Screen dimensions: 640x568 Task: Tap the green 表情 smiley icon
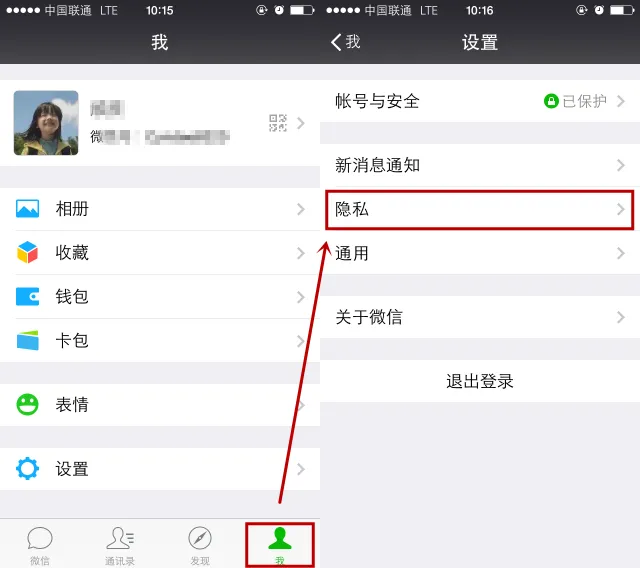point(27,404)
